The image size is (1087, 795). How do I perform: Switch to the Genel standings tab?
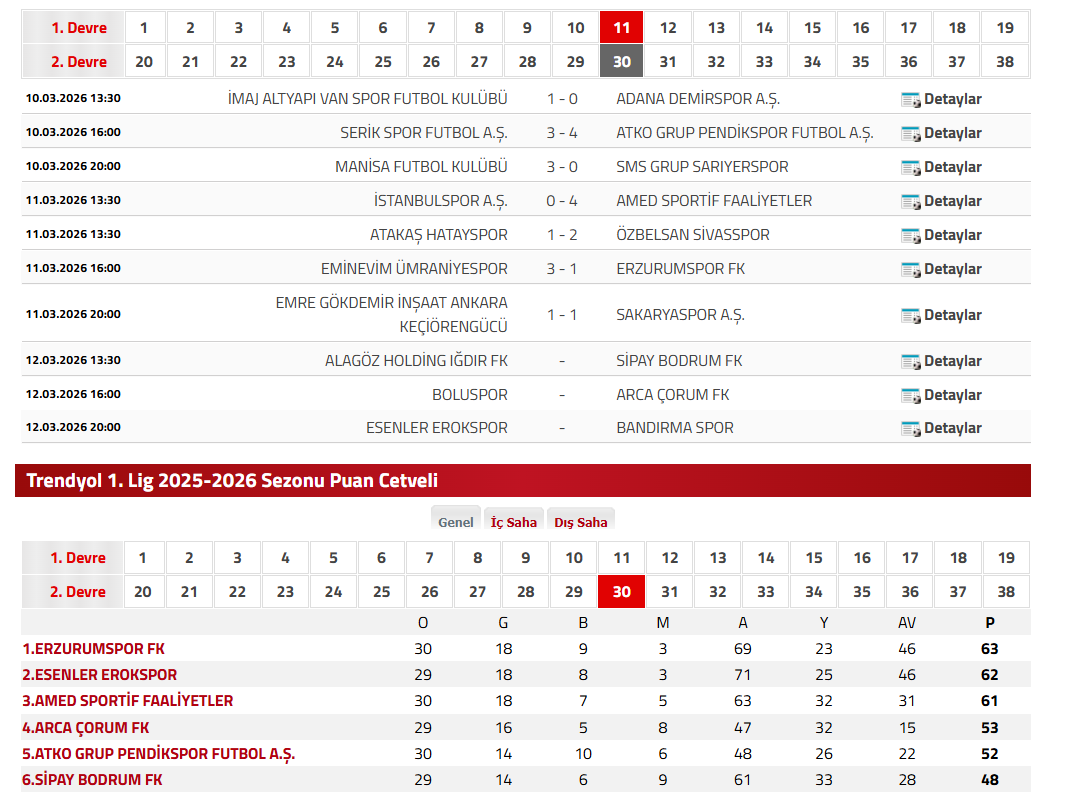(x=456, y=522)
